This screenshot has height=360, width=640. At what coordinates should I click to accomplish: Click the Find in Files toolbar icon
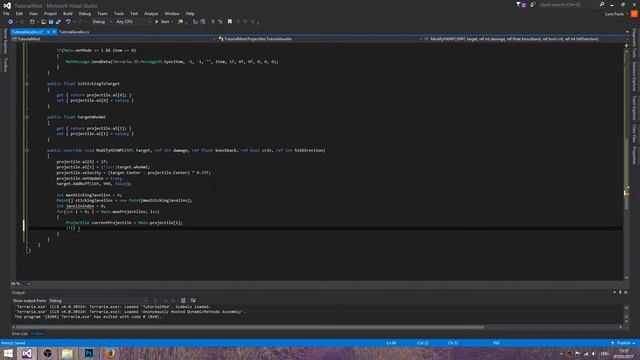[180, 22]
